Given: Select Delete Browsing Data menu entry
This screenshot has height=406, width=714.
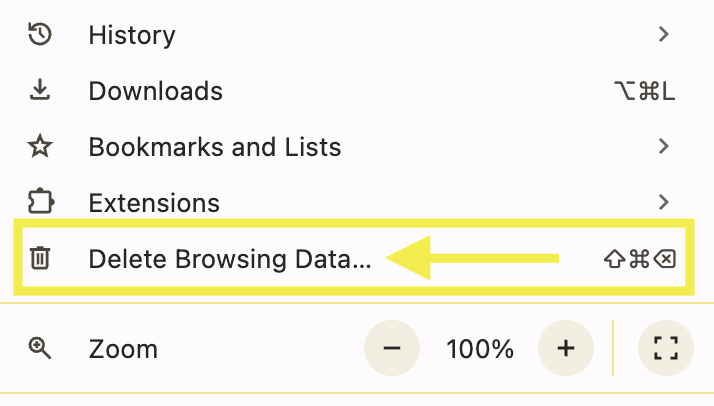Looking at the screenshot, I should coord(229,259).
